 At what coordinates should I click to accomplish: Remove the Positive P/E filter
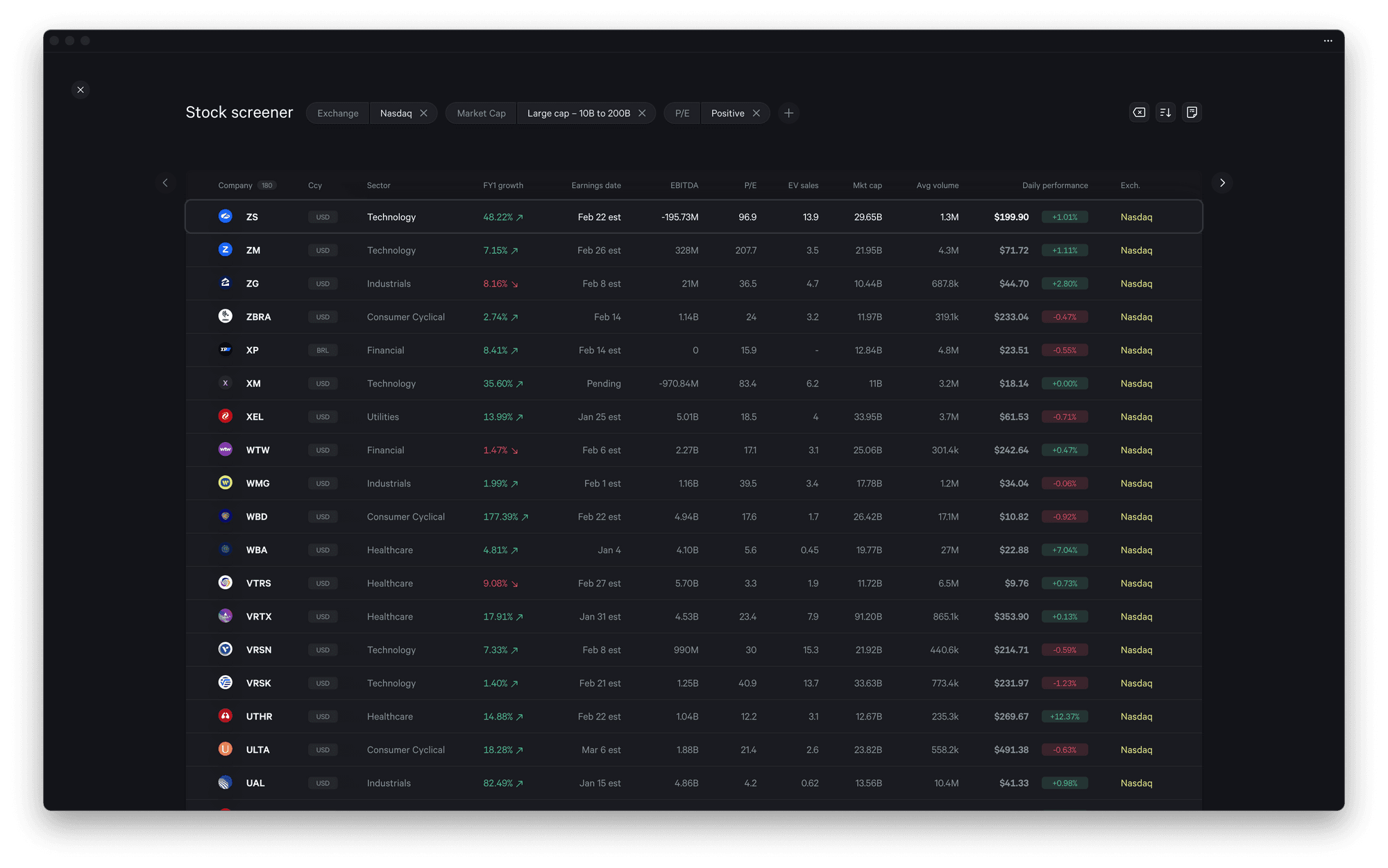point(756,113)
